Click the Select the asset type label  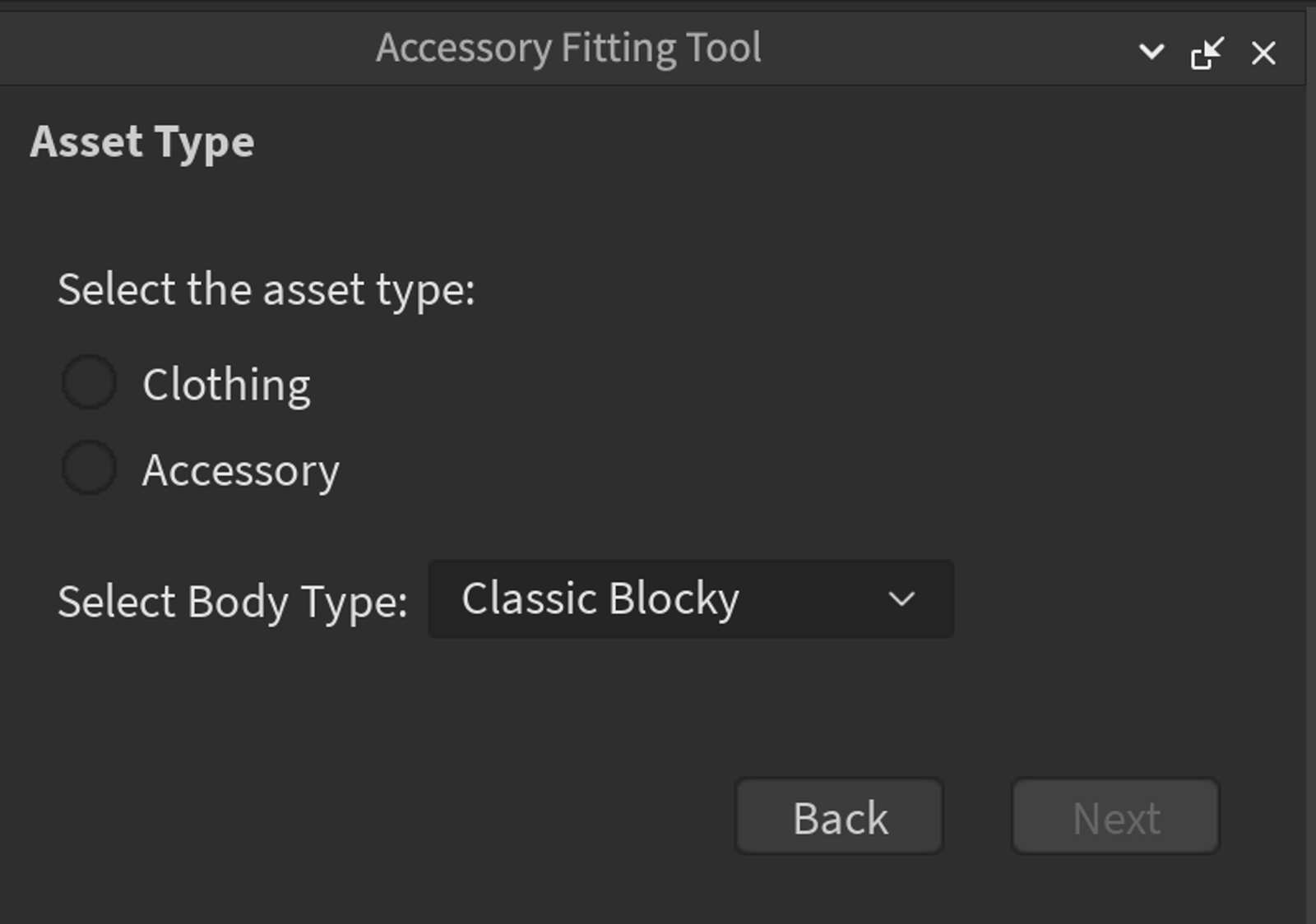coord(266,289)
